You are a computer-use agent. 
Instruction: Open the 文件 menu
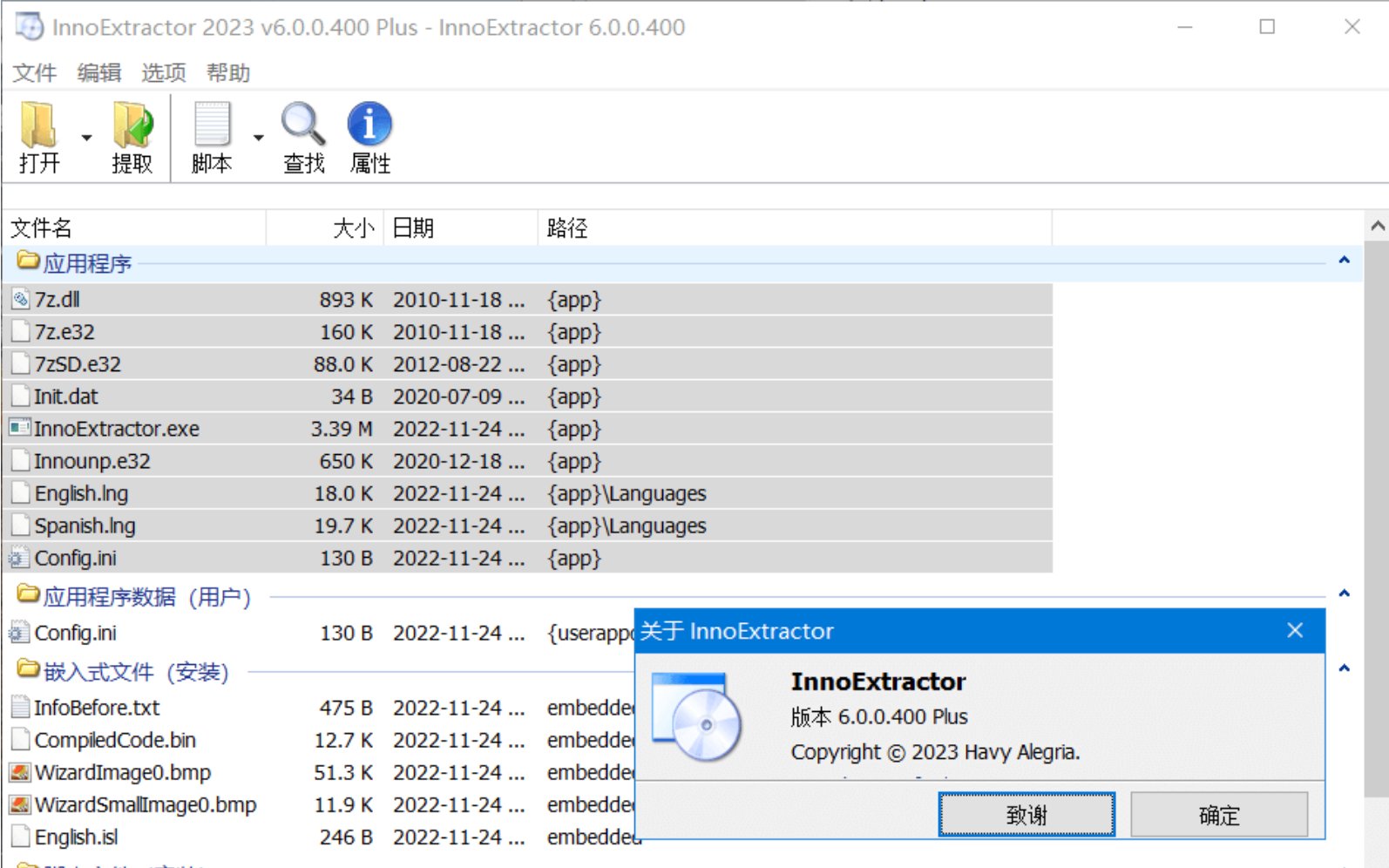tap(35, 72)
